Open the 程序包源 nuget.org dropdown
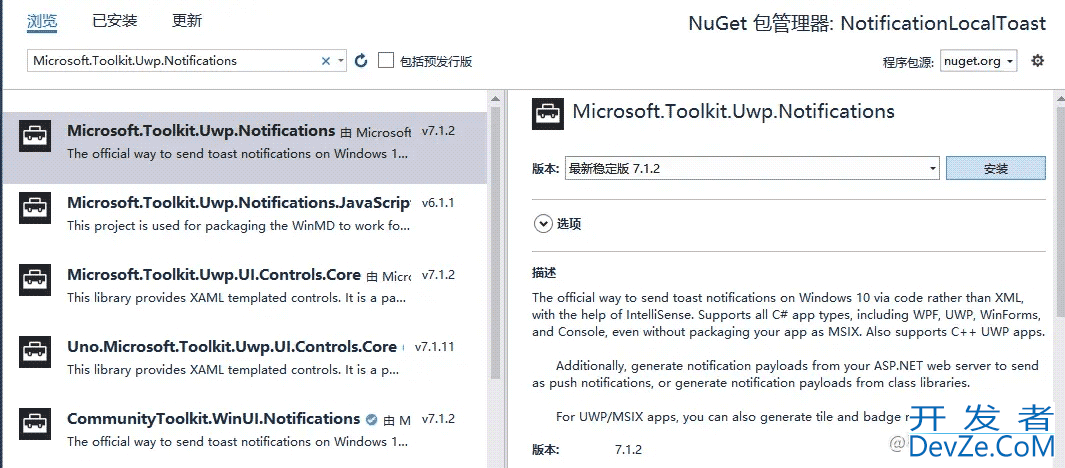 coord(979,61)
